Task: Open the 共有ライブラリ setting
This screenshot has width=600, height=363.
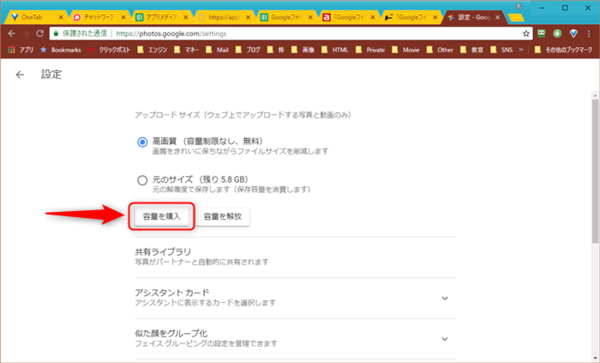Action: pyautogui.click(x=295, y=257)
